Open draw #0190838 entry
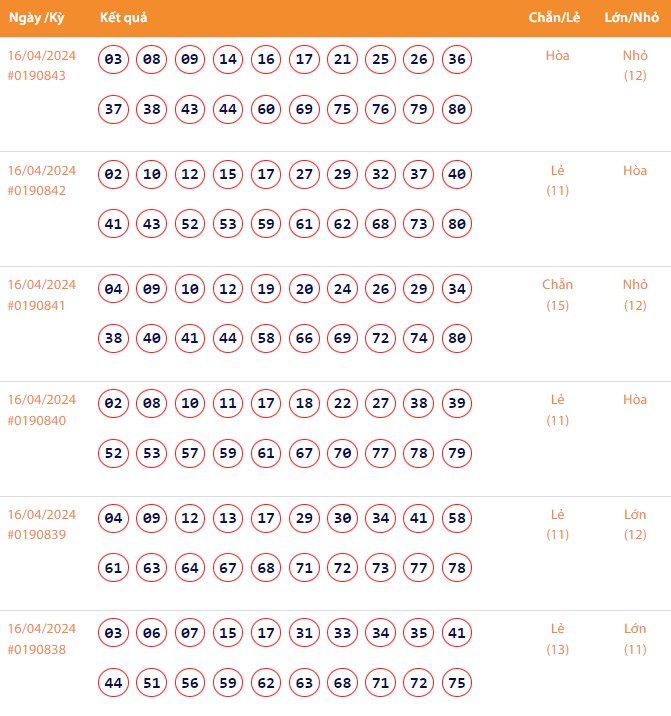This screenshot has width=671, height=716. click(36, 650)
